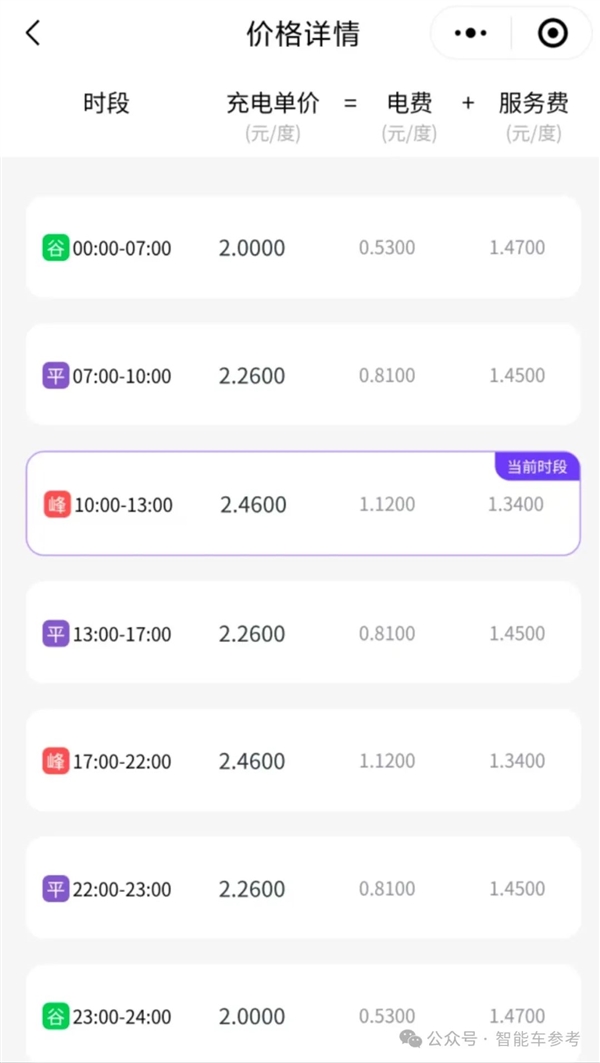The height and width of the screenshot is (1063, 600).
Task: Tap the green valley icon for 00:00-07:00
Action: click(56, 248)
